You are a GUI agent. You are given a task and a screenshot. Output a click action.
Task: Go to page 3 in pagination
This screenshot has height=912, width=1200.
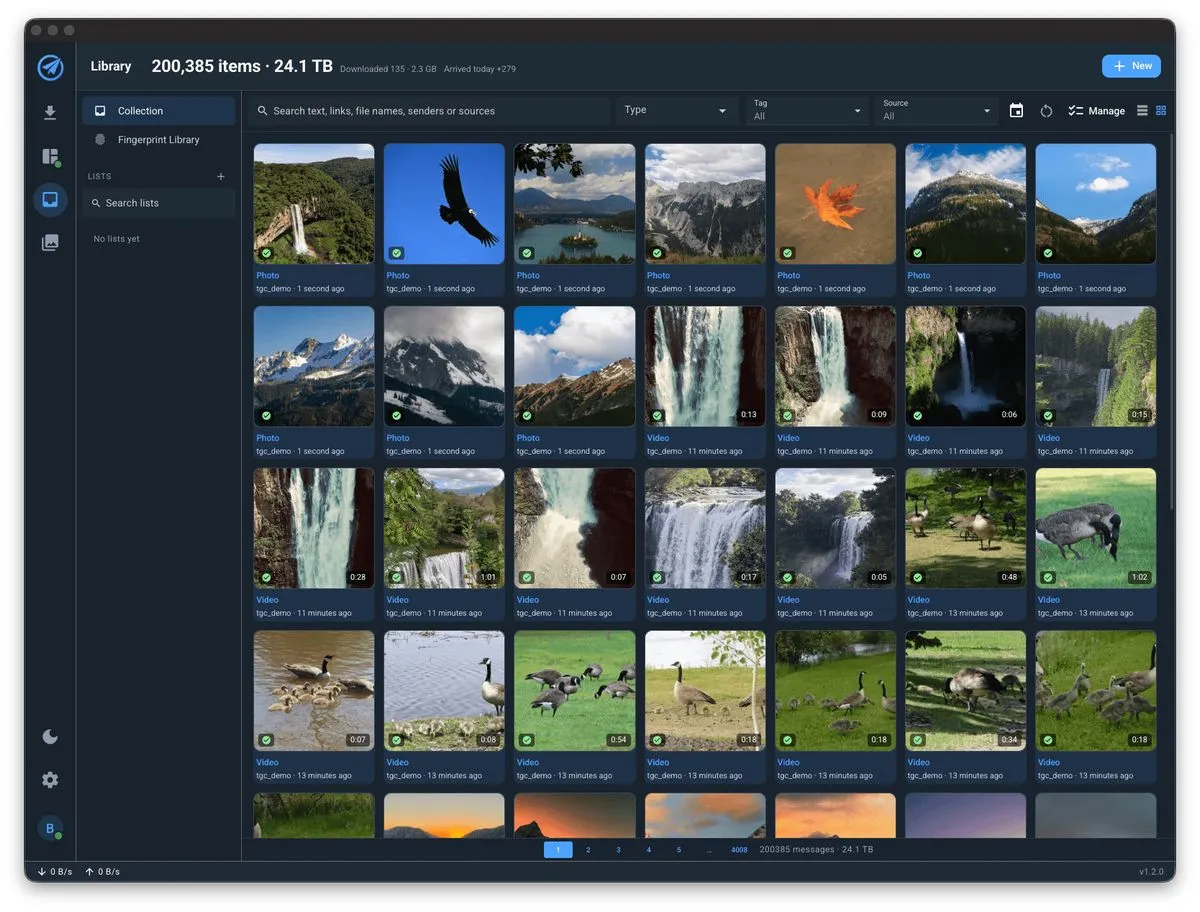[x=618, y=850]
